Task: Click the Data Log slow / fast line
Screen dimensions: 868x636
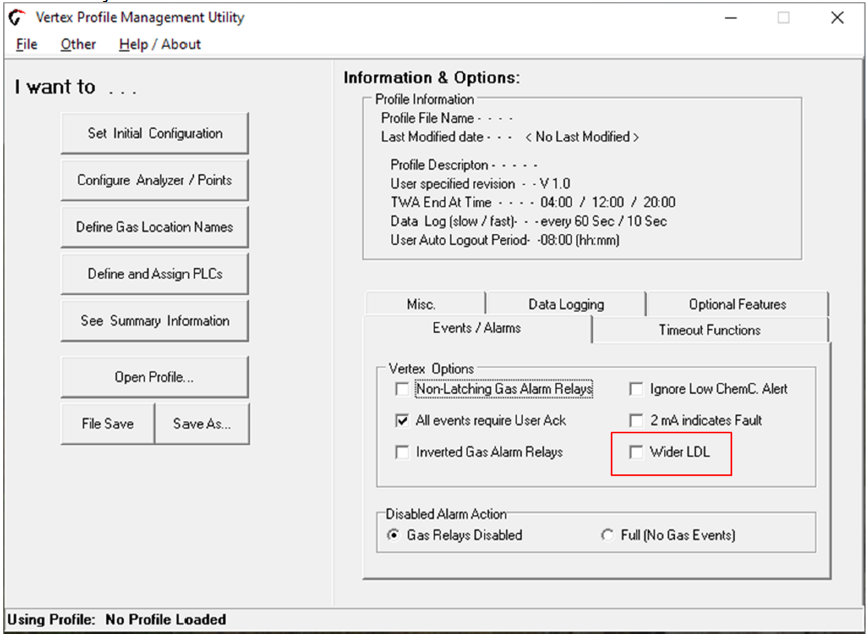Action: coord(529,221)
